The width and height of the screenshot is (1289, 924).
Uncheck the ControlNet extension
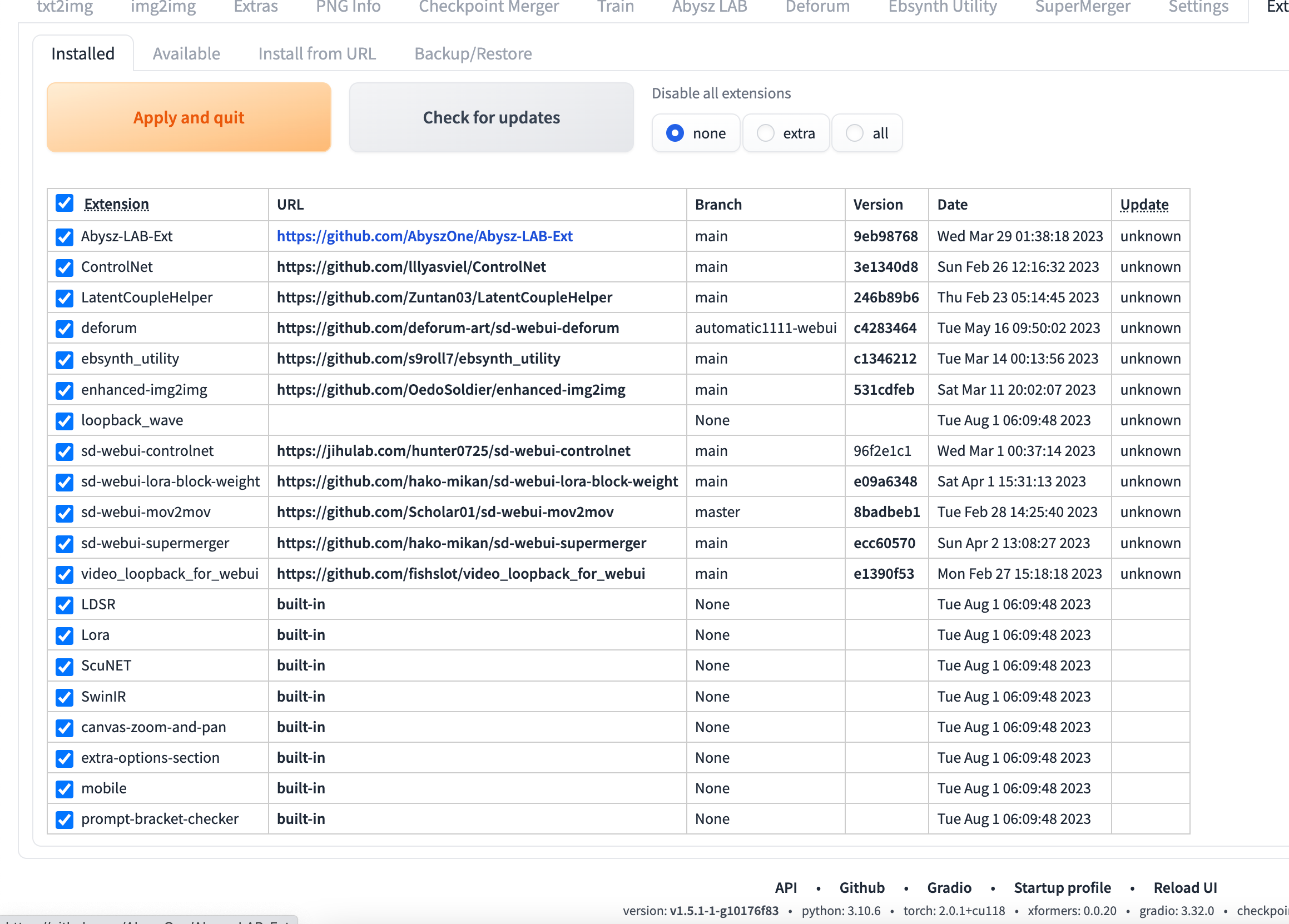click(63, 267)
